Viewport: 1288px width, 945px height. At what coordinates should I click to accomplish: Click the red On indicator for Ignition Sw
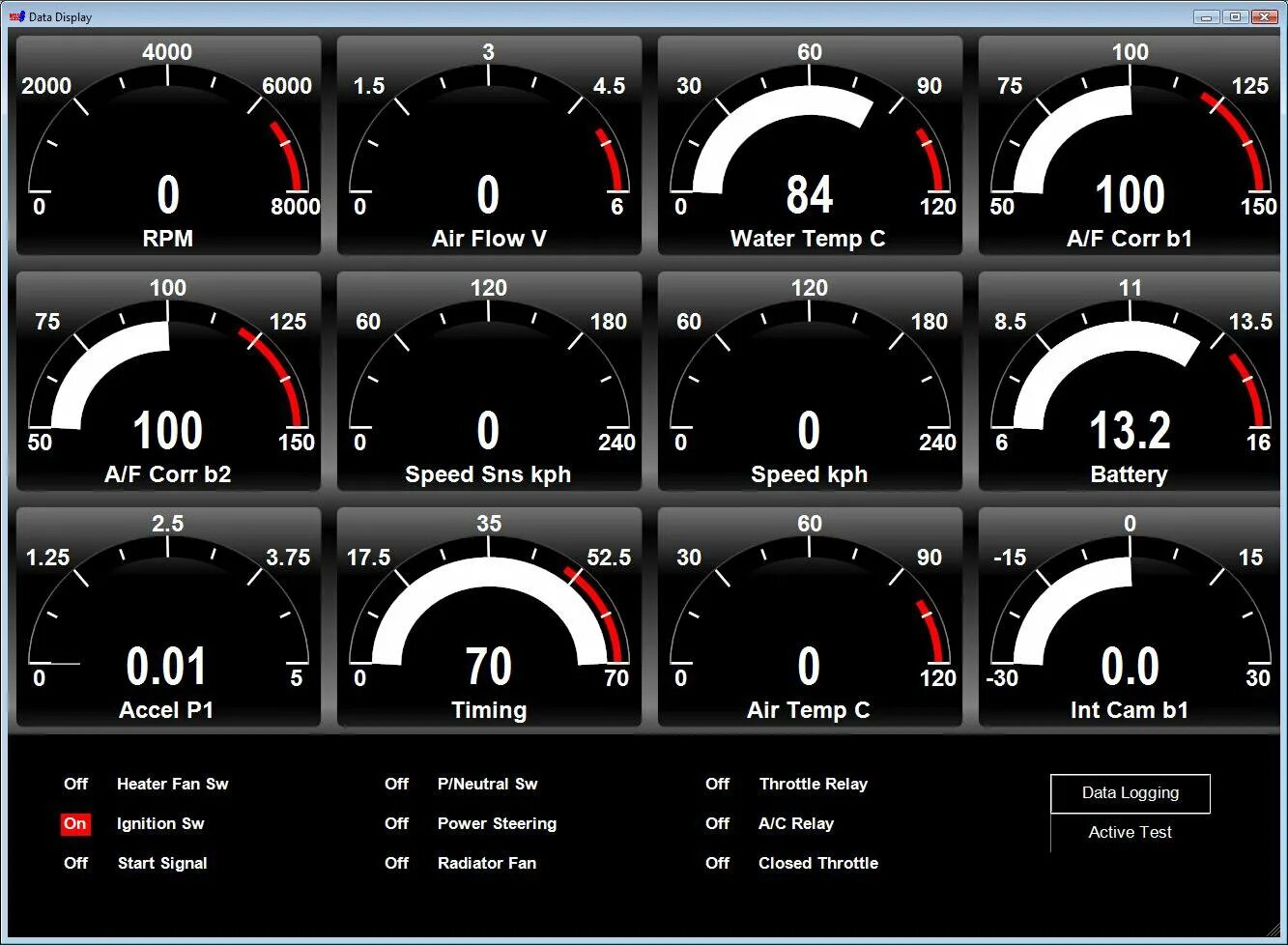coord(75,823)
